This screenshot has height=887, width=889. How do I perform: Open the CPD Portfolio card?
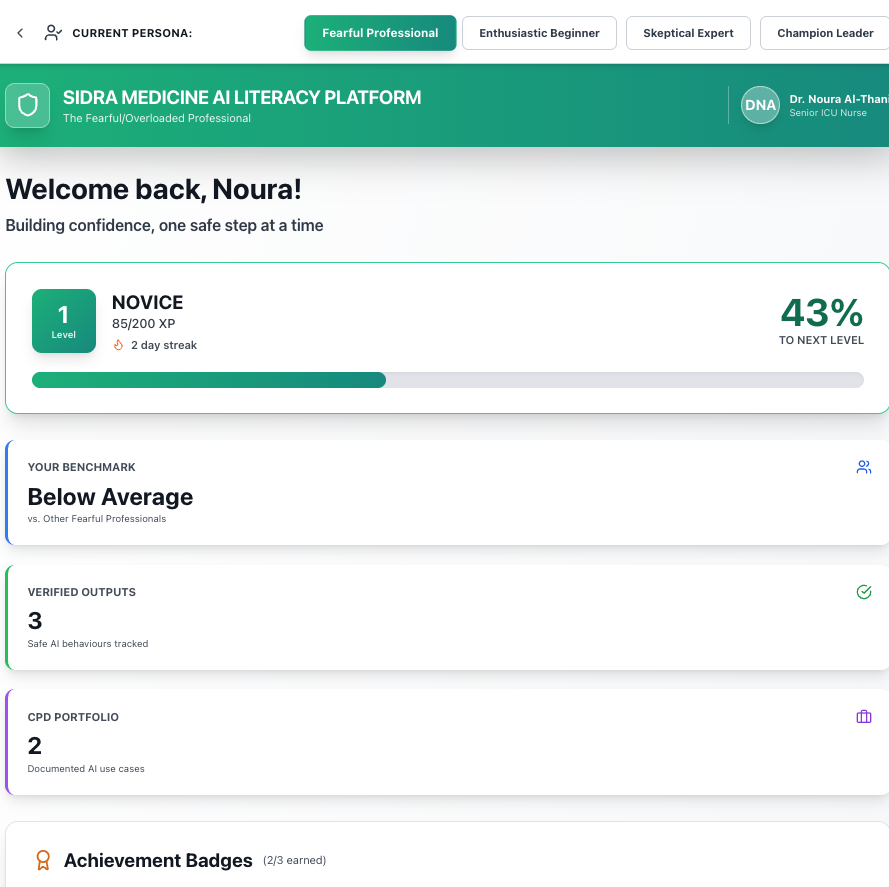click(x=446, y=743)
